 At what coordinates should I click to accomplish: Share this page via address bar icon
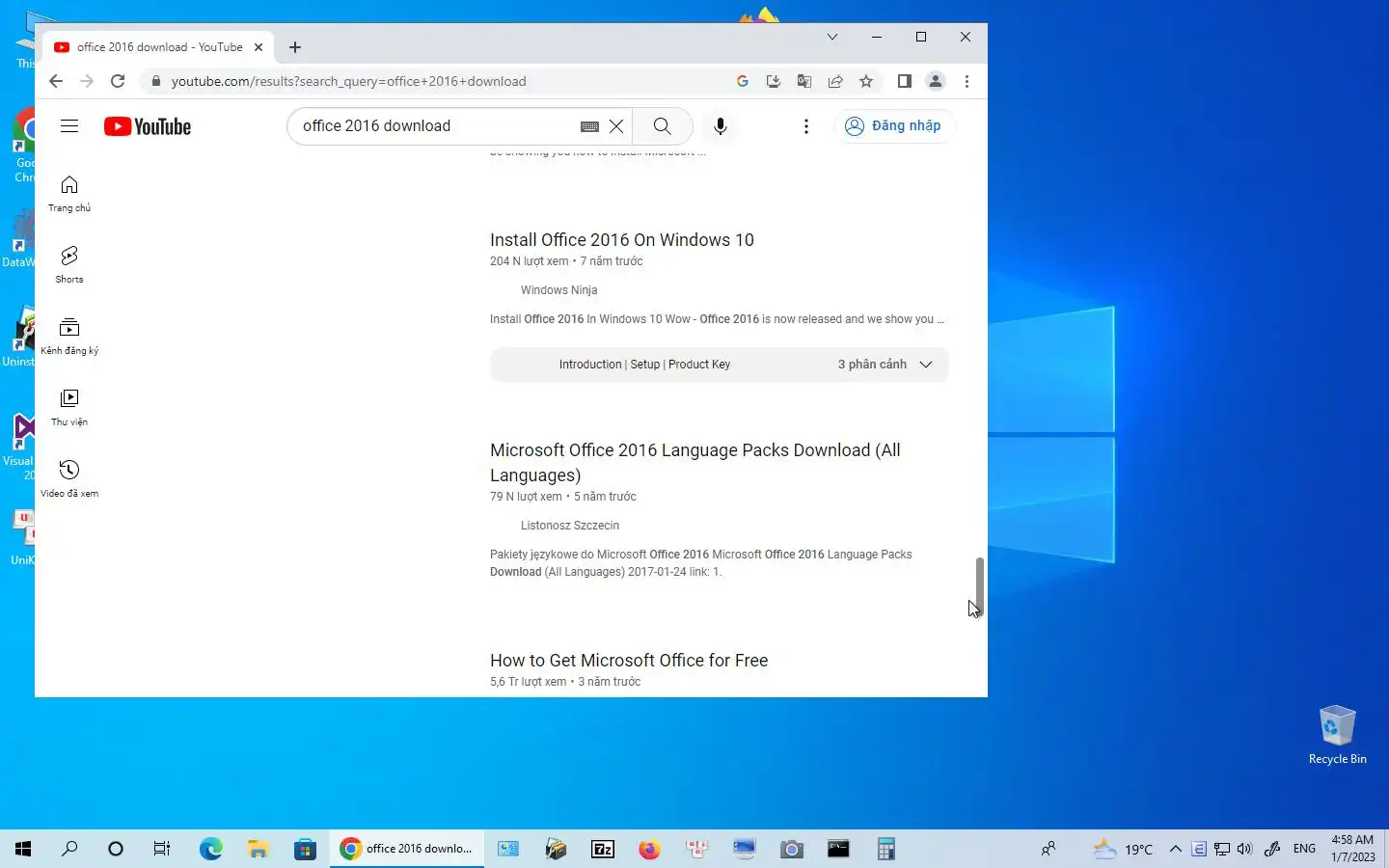point(835,81)
